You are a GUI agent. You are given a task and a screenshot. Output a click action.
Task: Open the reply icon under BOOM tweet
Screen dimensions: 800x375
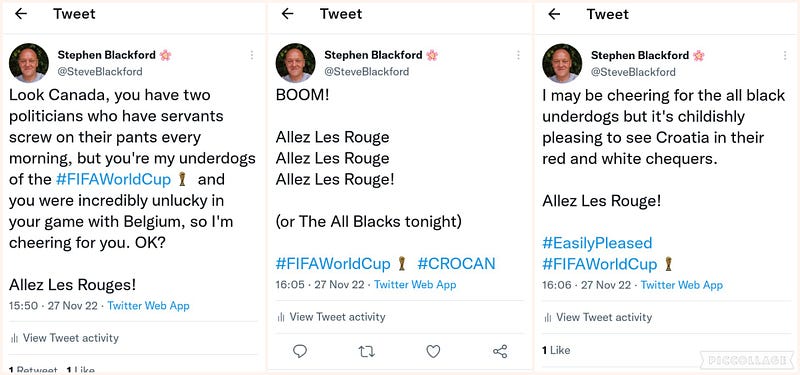[x=300, y=351]
